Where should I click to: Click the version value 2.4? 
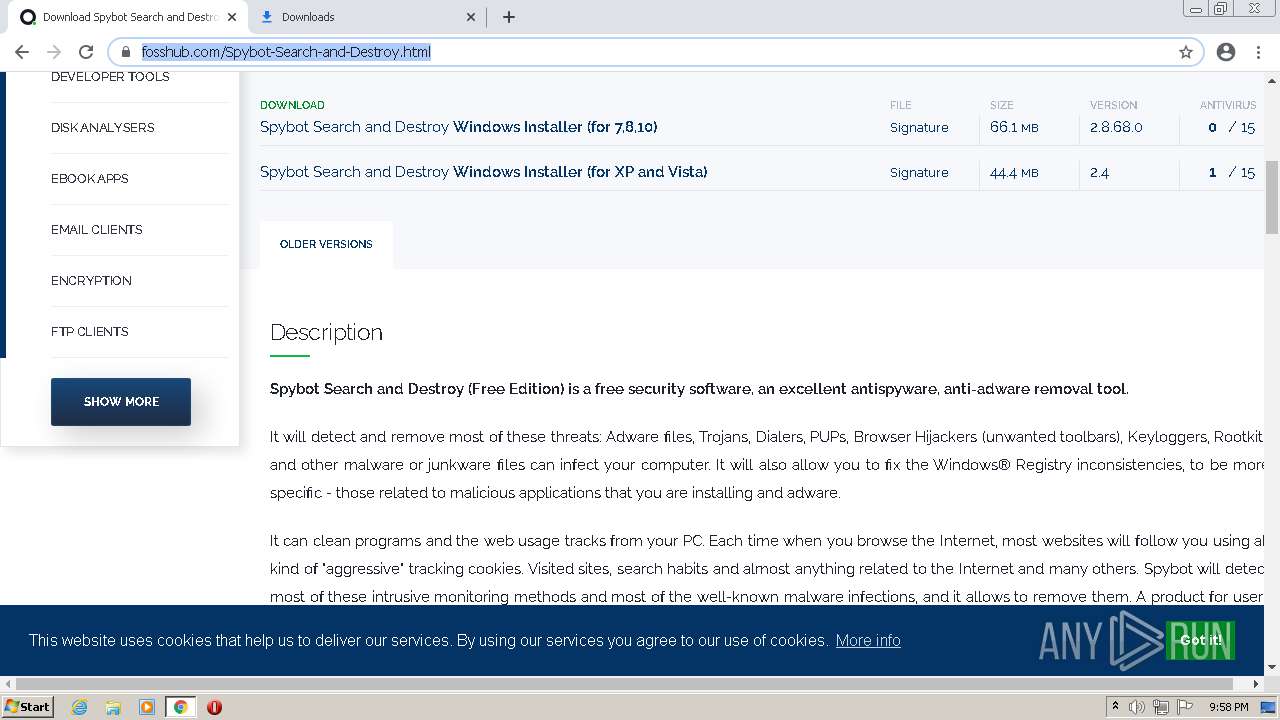click(x=1100, y=172)
